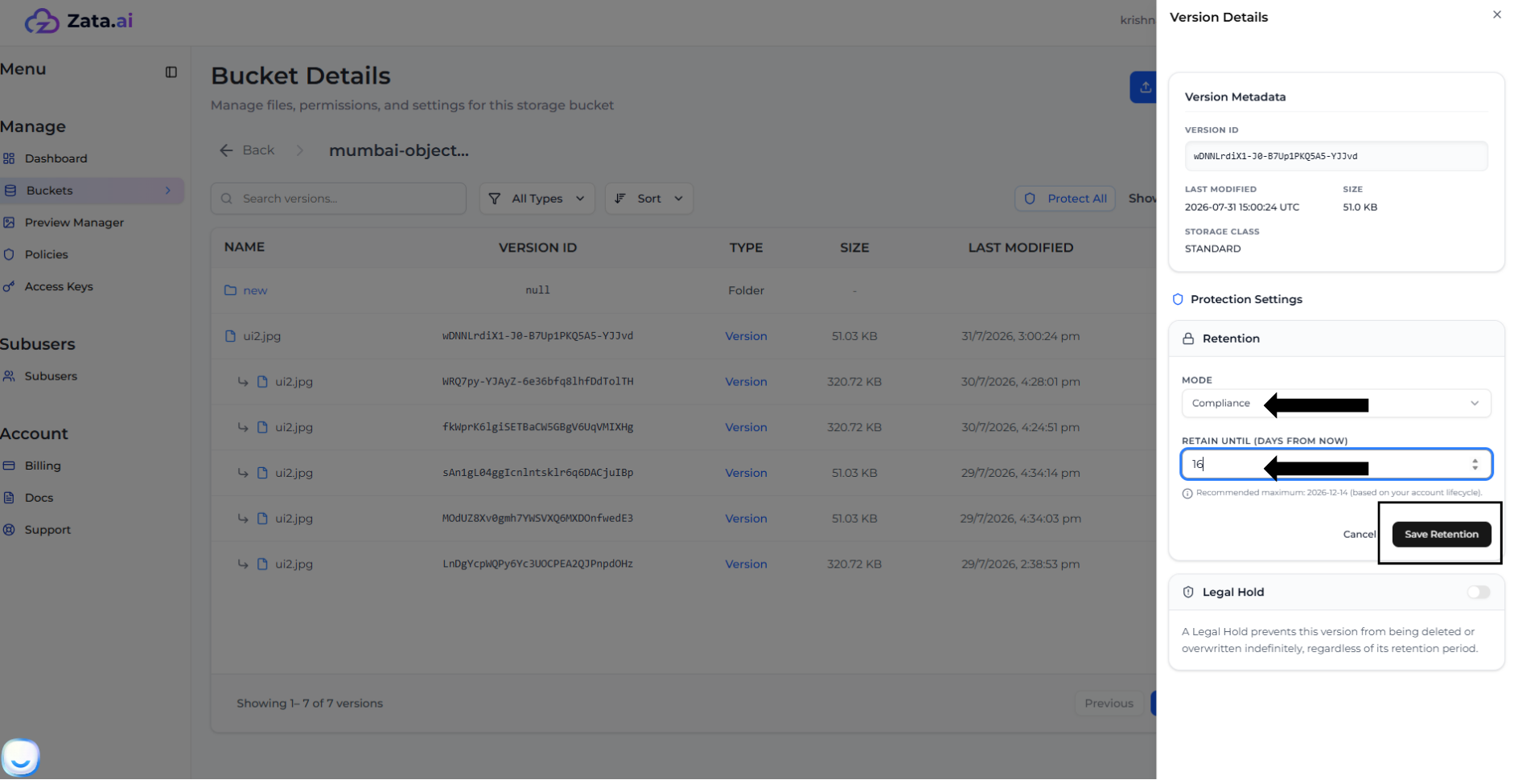Click the retain days stepper arrows
1514x784 pixels.
[1475, 465]
